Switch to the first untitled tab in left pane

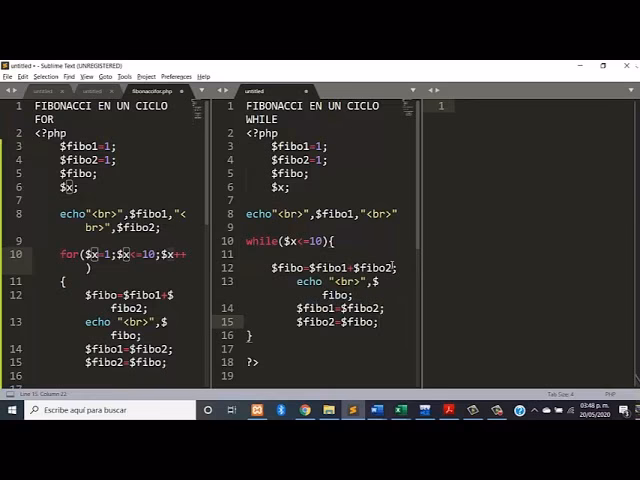(42, 91)
